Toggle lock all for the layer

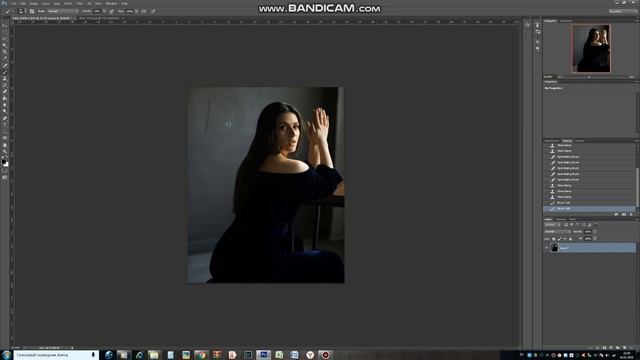tap(570, 239)
